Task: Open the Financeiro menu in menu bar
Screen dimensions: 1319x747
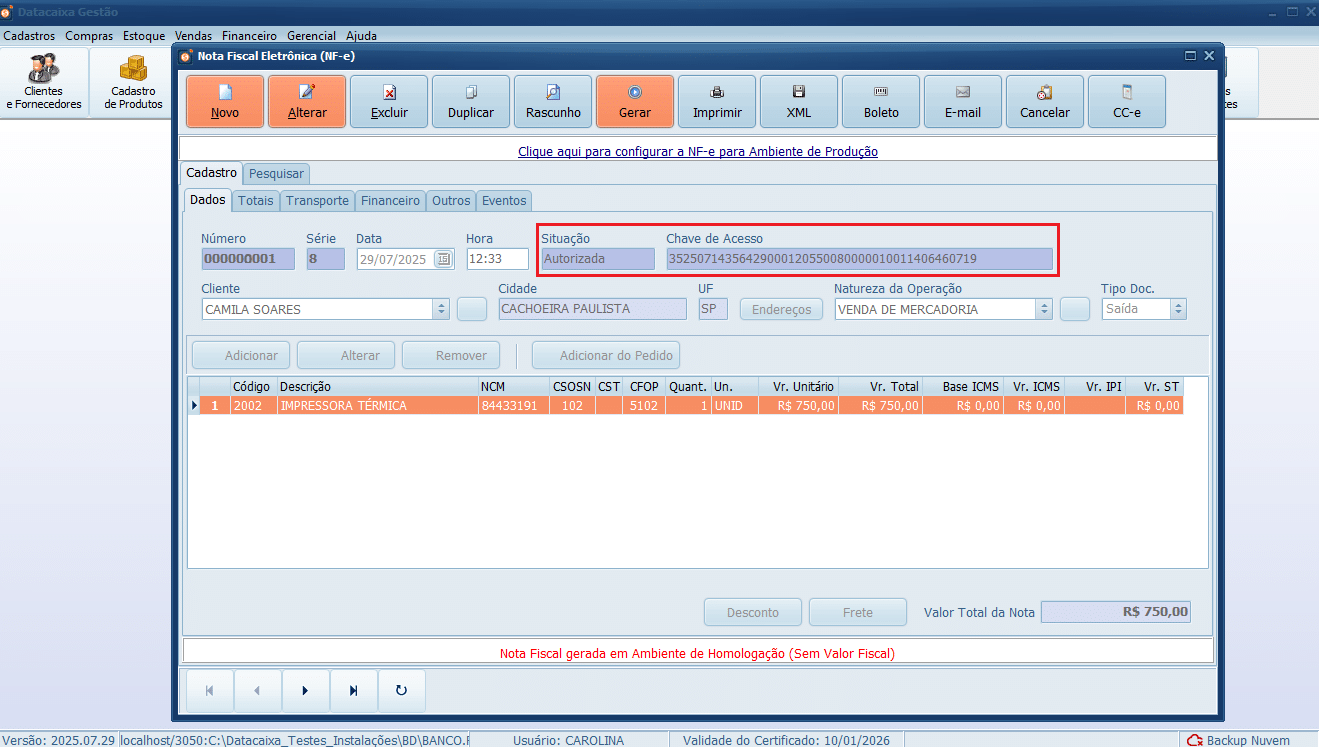Action: 249,36
